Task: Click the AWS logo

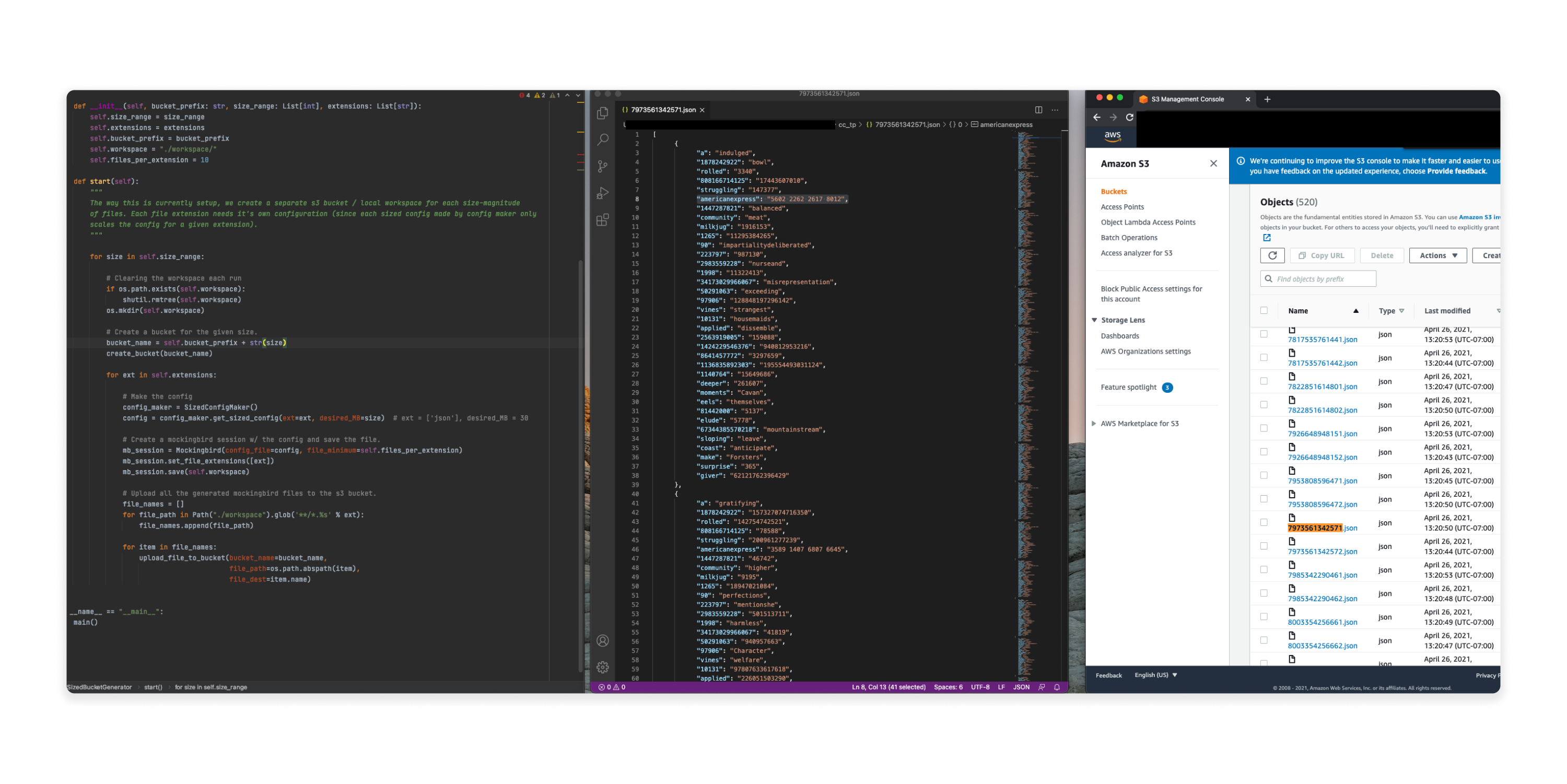Action: coord(1113,136)
